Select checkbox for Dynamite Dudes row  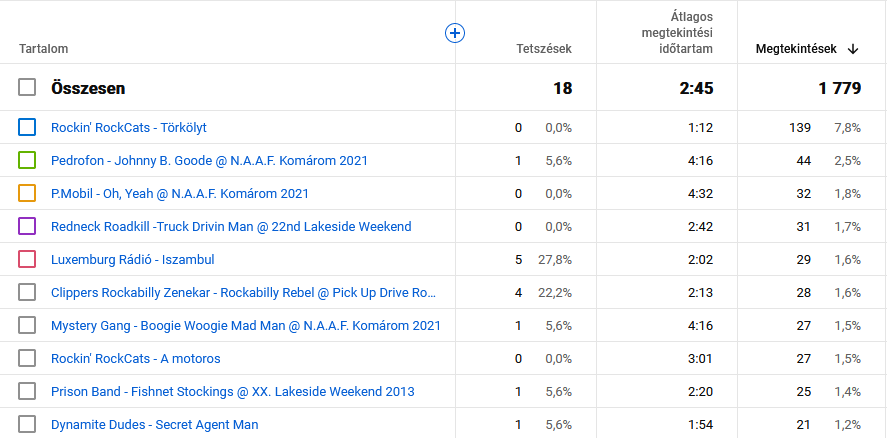[27, 424]
